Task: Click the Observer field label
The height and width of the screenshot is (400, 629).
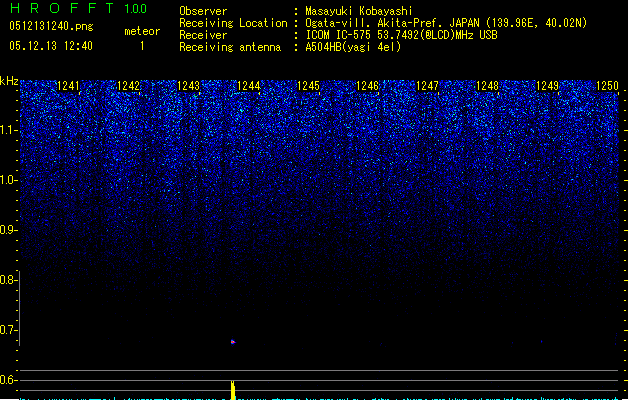Action: [x=203, y=11]
